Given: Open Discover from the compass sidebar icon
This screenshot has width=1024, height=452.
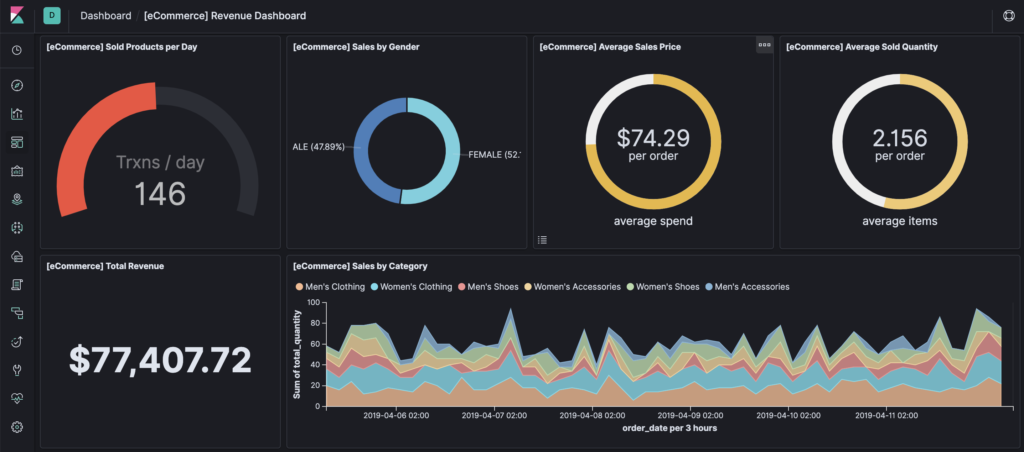Looking at the screenshot, I should click(17, 86).
